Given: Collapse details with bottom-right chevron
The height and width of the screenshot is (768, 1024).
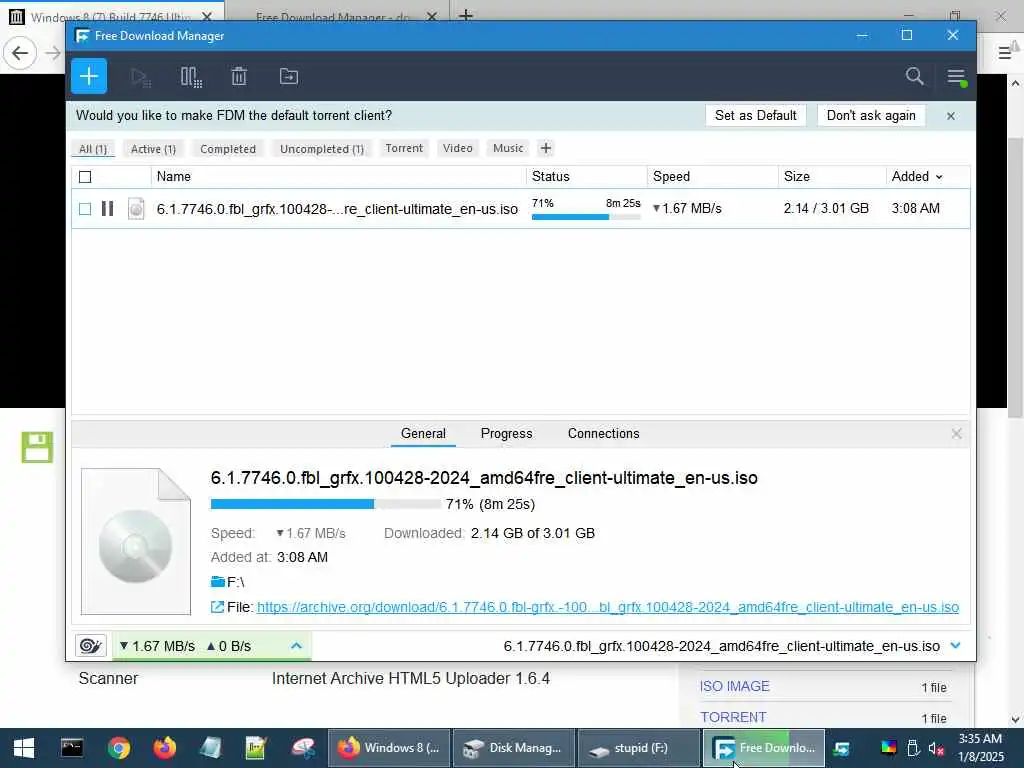Looking at the screenshot, I should tap(955, 645).
